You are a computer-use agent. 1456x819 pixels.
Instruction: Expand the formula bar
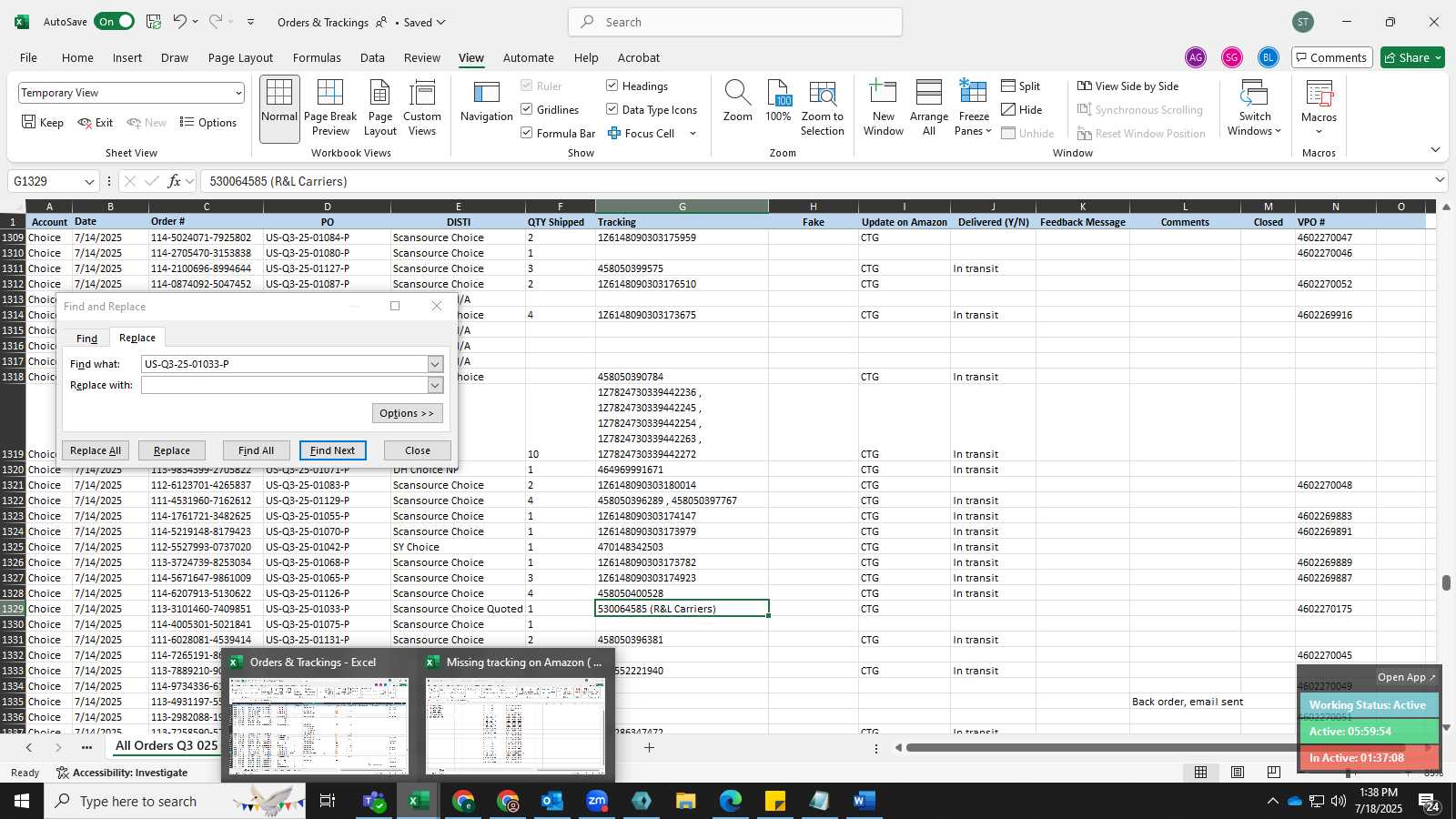pos(1440,180)
